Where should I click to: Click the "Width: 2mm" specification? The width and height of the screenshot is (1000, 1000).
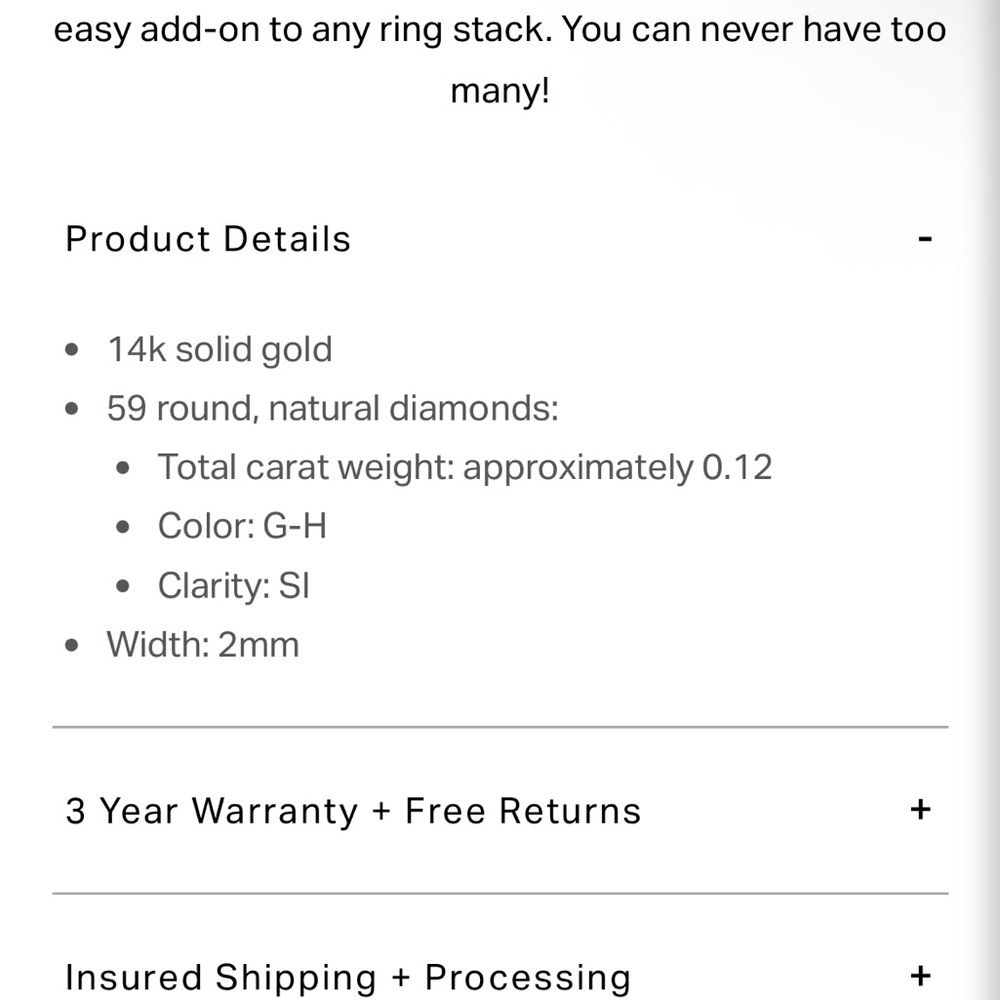203,645
